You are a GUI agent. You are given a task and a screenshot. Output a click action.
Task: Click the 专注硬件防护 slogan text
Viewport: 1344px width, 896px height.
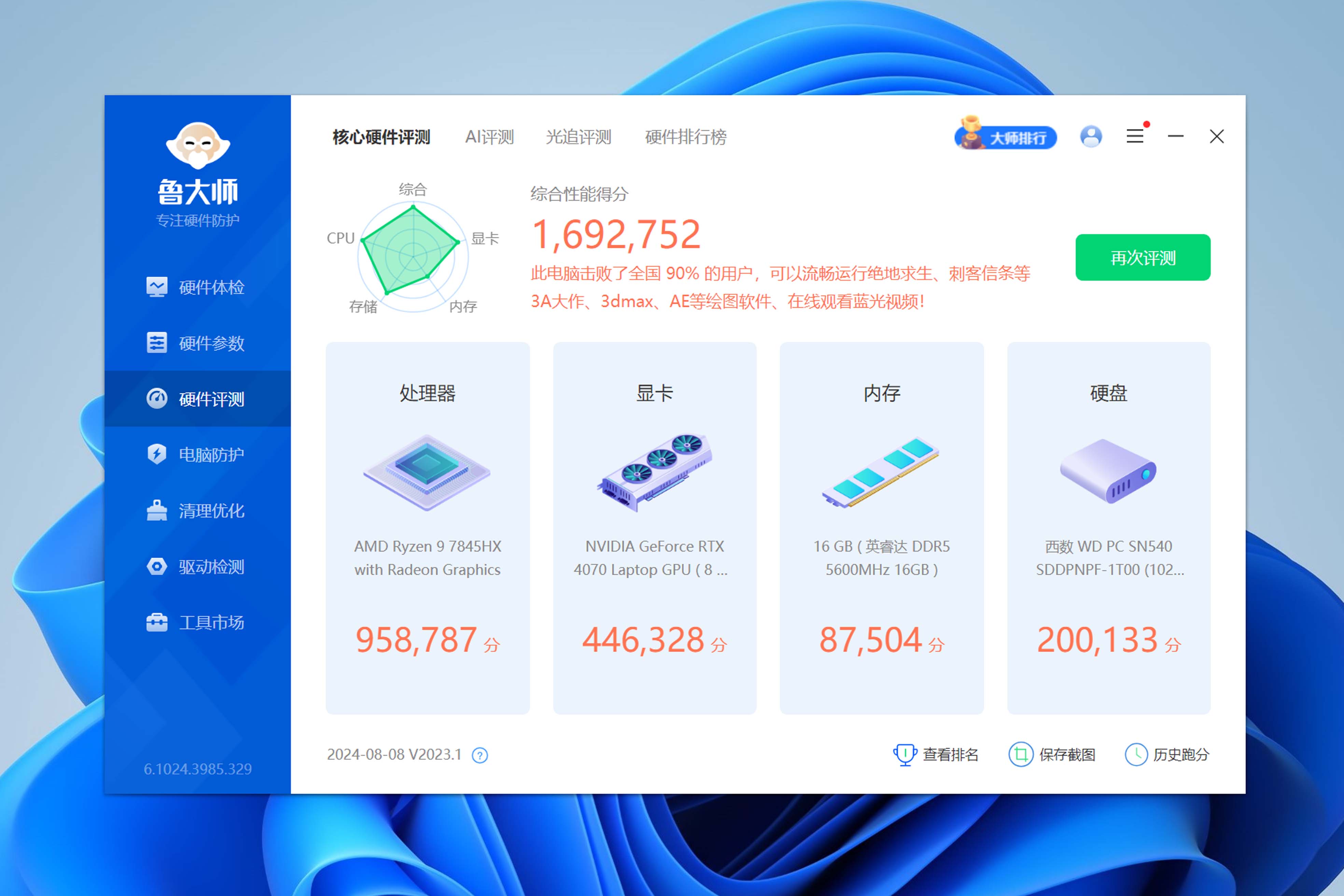pos(198,221)
